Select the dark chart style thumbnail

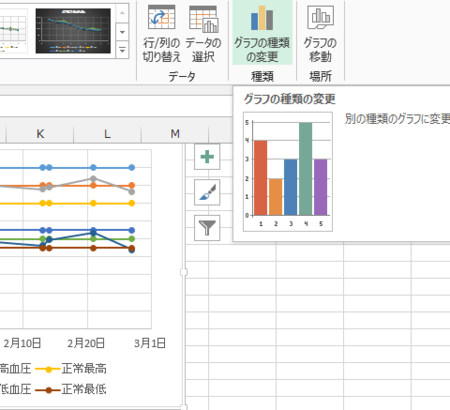point(73,31)
